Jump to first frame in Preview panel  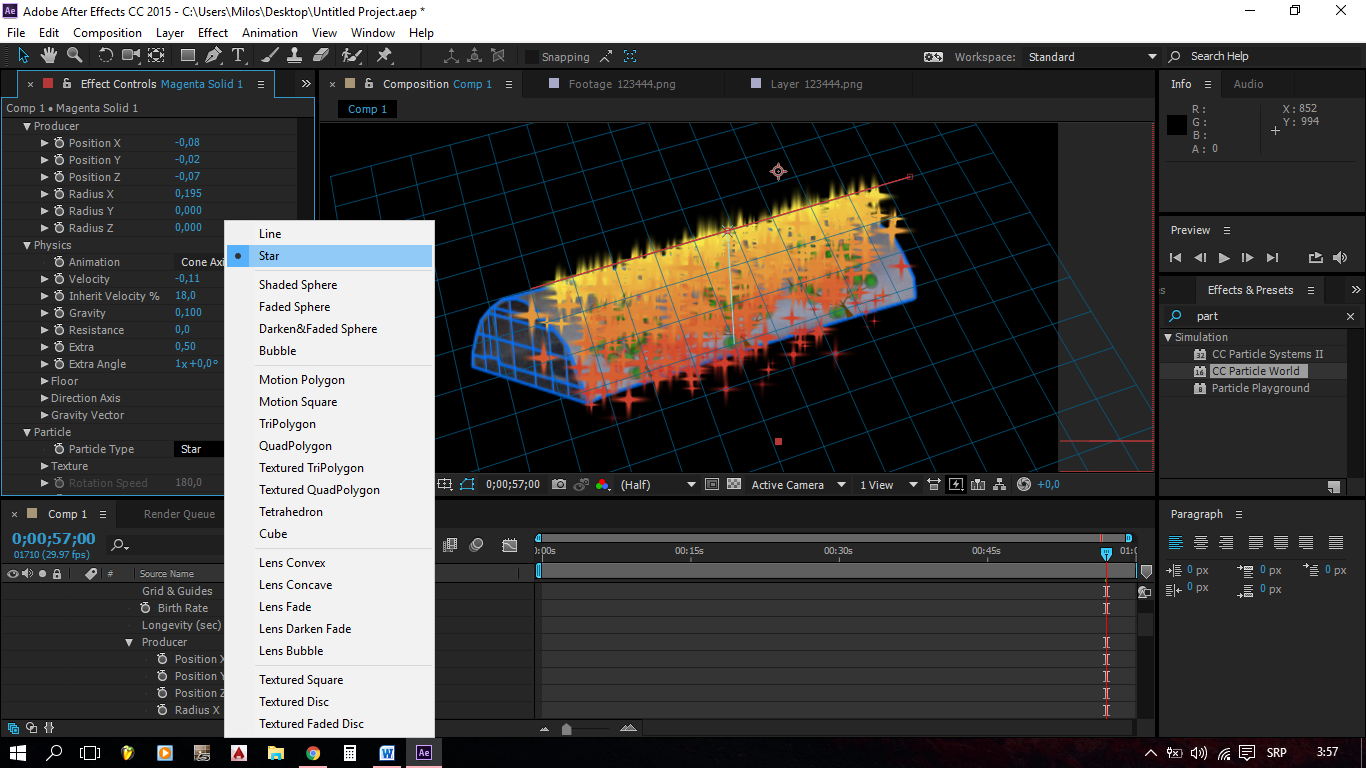[1176, 258]
